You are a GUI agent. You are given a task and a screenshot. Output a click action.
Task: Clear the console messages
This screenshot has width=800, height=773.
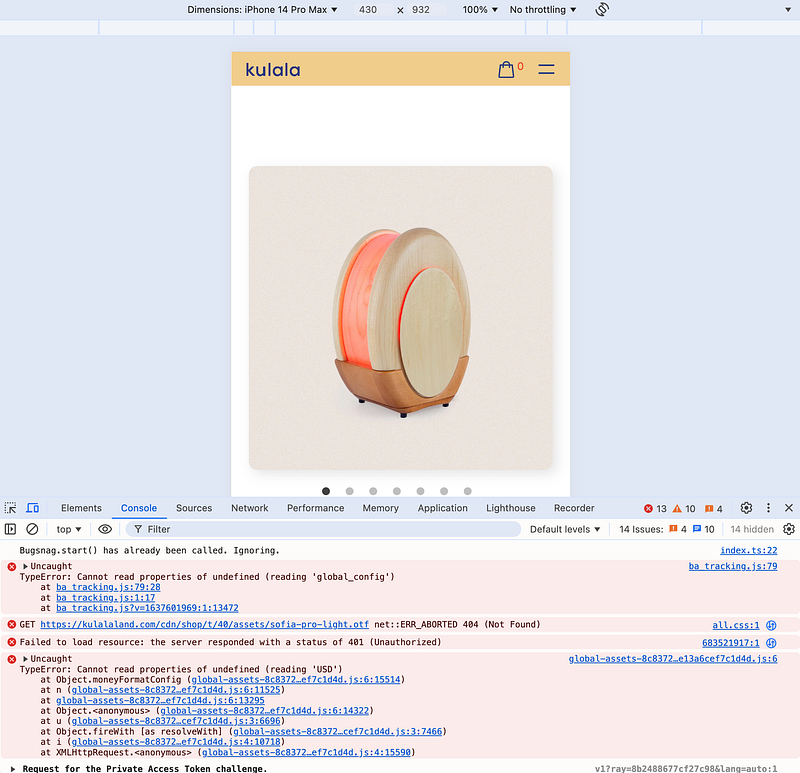tap(33, 529)
